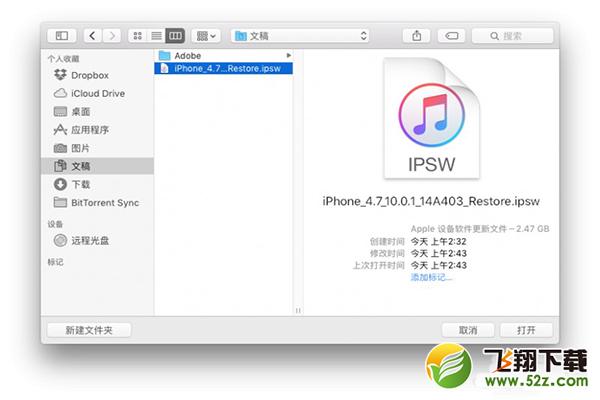
Task: Click the Share toolbar icon
Action: [417, 36]
